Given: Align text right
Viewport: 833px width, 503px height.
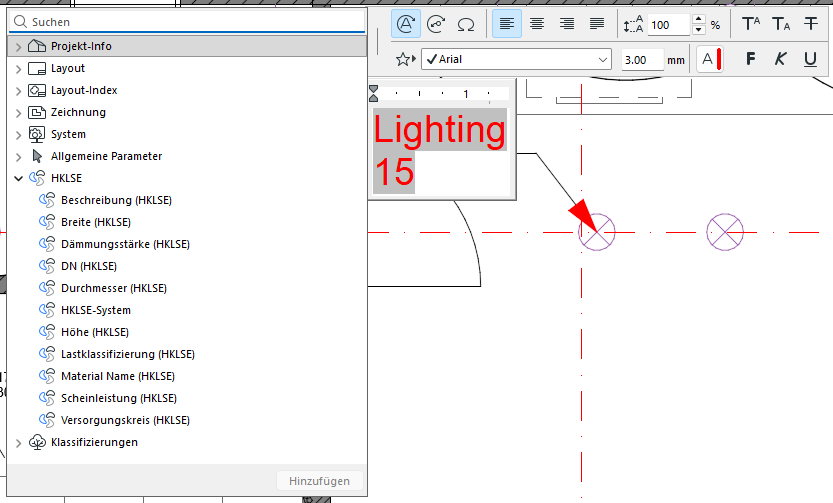Looking at the screenshot, I should (x=567, y=24).
